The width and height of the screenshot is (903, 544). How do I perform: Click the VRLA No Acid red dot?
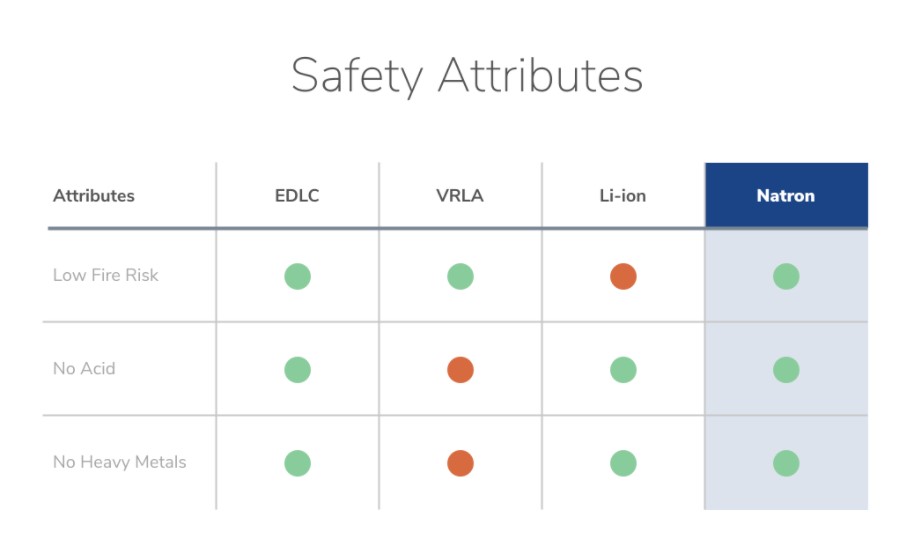coord(460,370)
